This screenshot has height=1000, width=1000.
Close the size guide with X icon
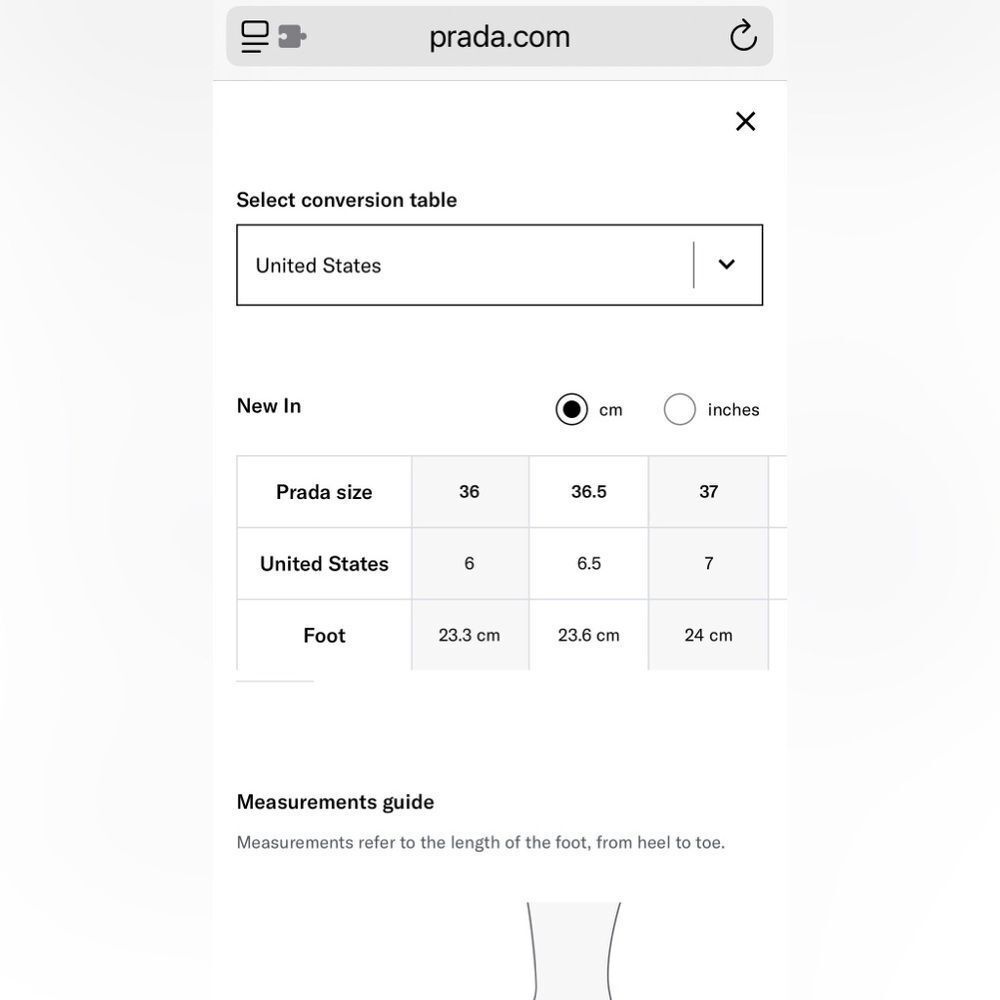coord(746,121)
